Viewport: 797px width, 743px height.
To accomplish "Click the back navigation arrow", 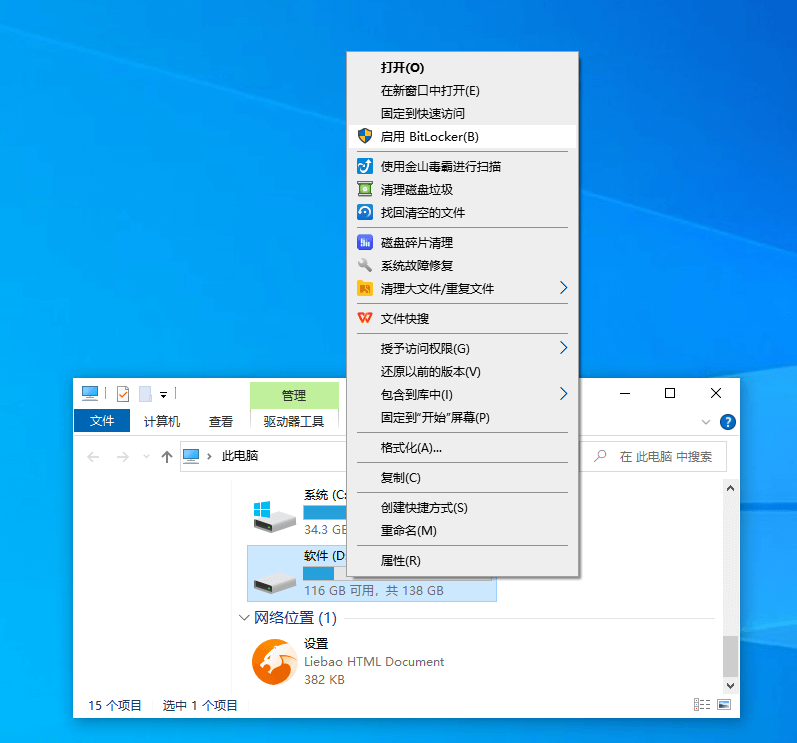I will pyautogui.click(x=94, y=457).
